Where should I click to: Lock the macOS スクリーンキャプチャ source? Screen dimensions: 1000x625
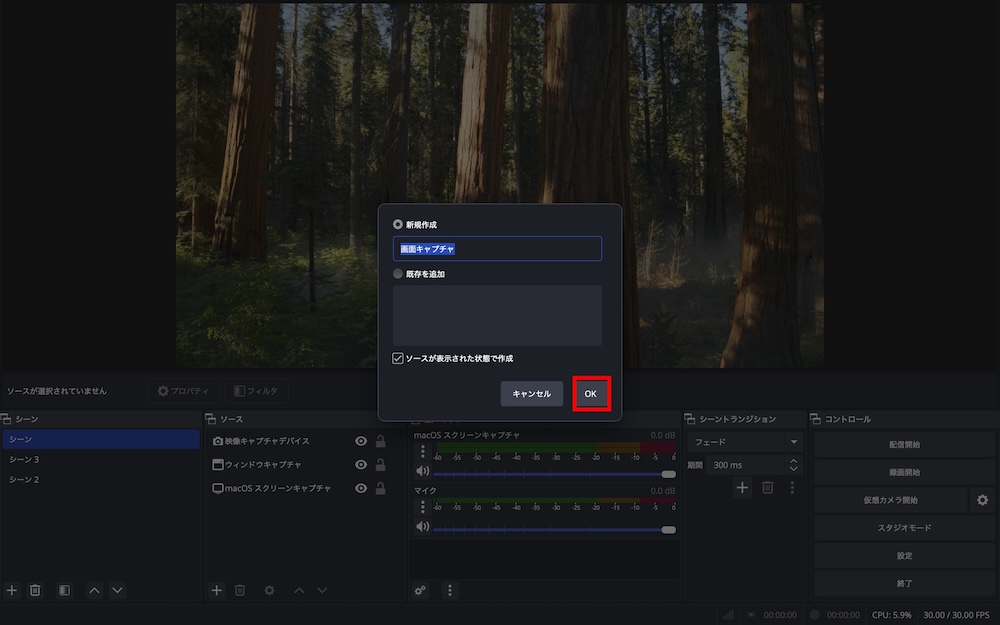point(380,489)
